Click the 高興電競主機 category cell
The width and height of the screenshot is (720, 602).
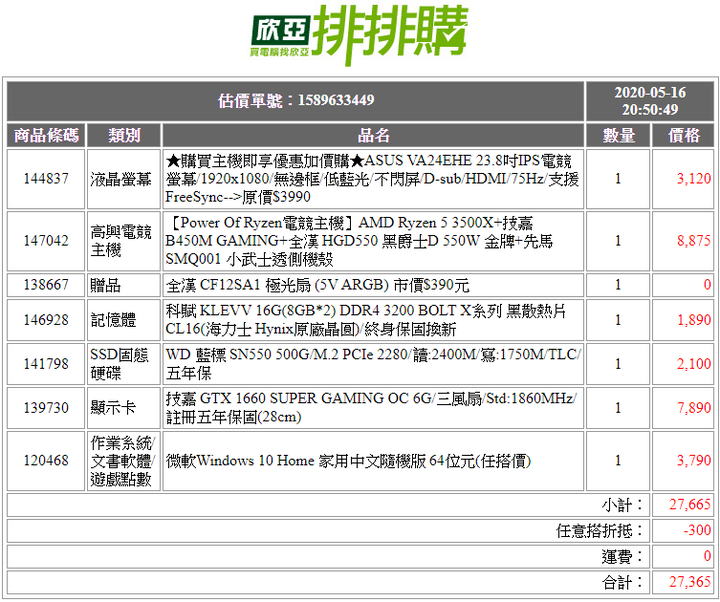(124, 241)
